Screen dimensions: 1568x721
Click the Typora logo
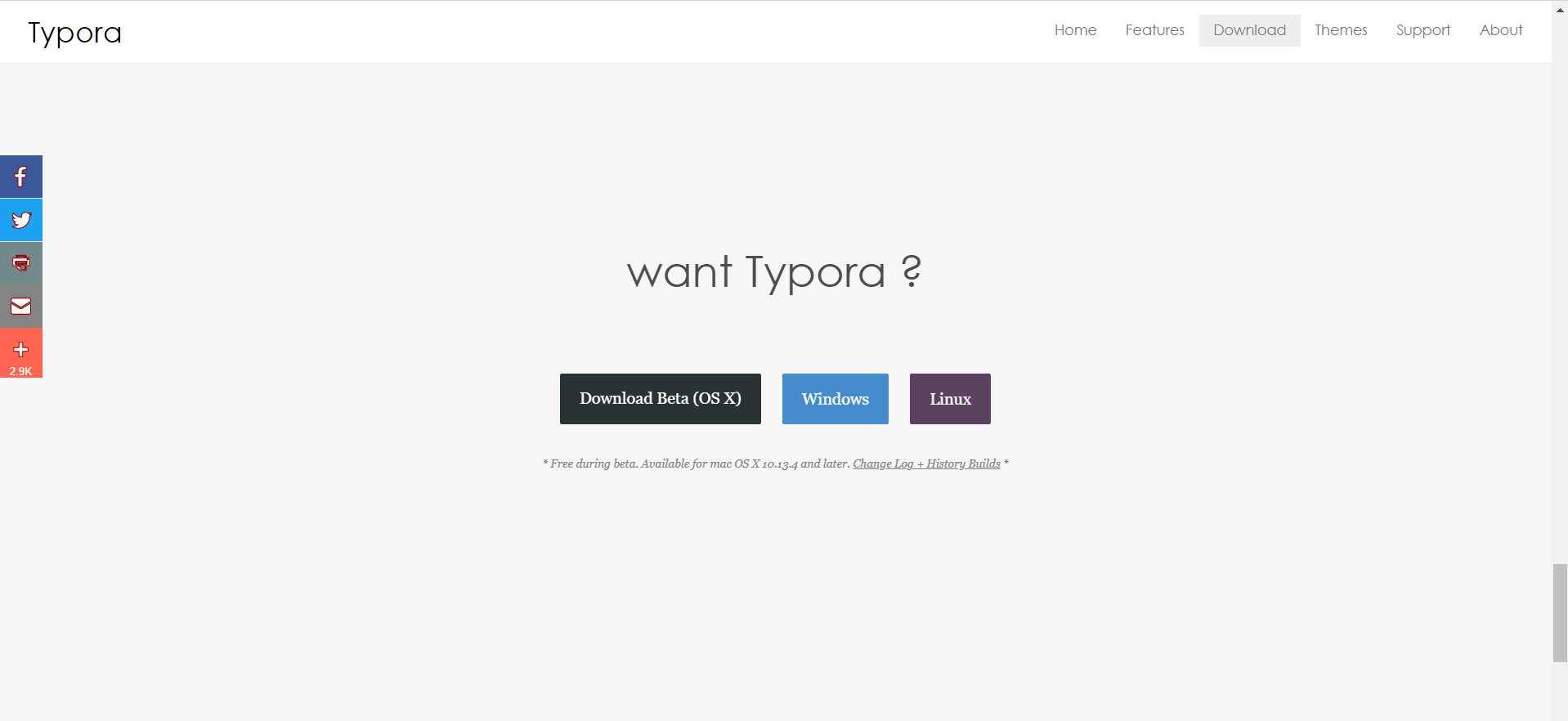pyautogui.click(x=74, y=33)
